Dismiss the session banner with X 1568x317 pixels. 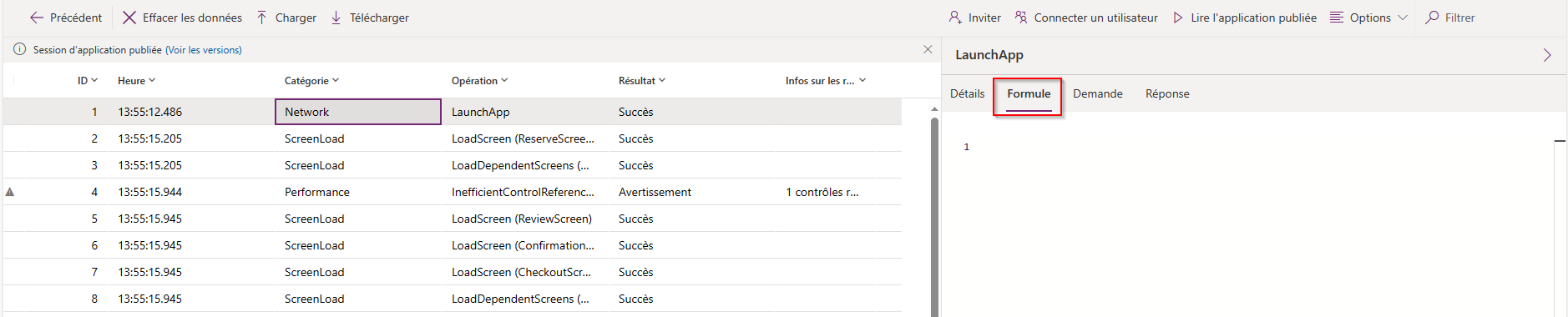(928, 50)
